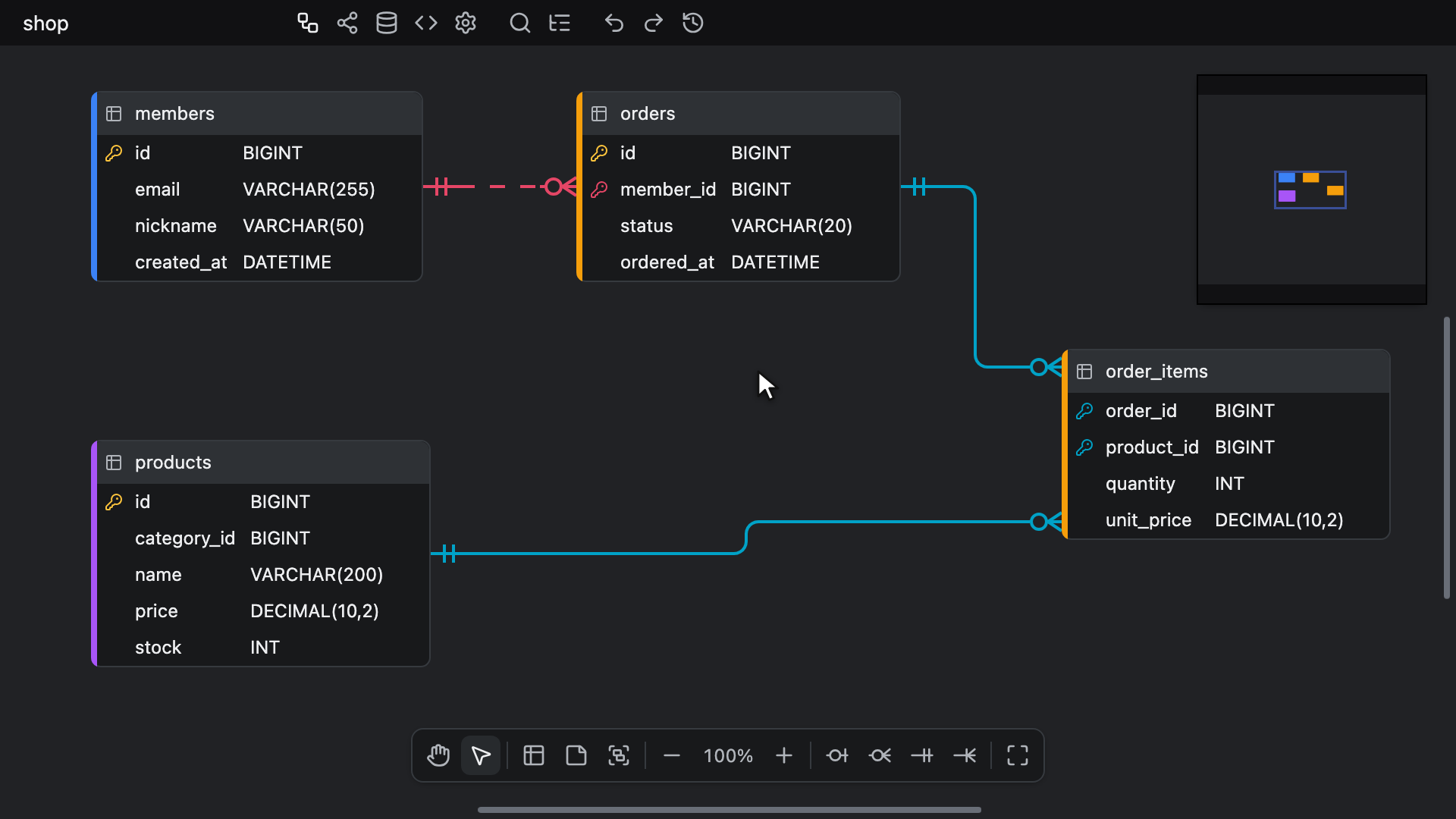This screenshot has width=1456, height=819.
Task: Open the database settings icon
Action: (387, 23)
